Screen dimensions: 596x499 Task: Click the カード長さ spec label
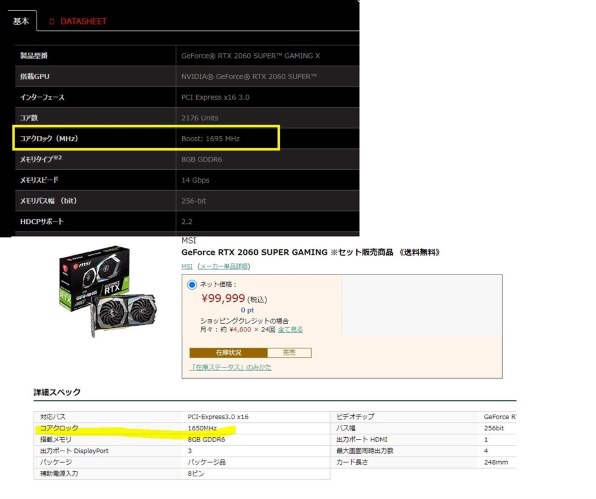coord(352,463)
